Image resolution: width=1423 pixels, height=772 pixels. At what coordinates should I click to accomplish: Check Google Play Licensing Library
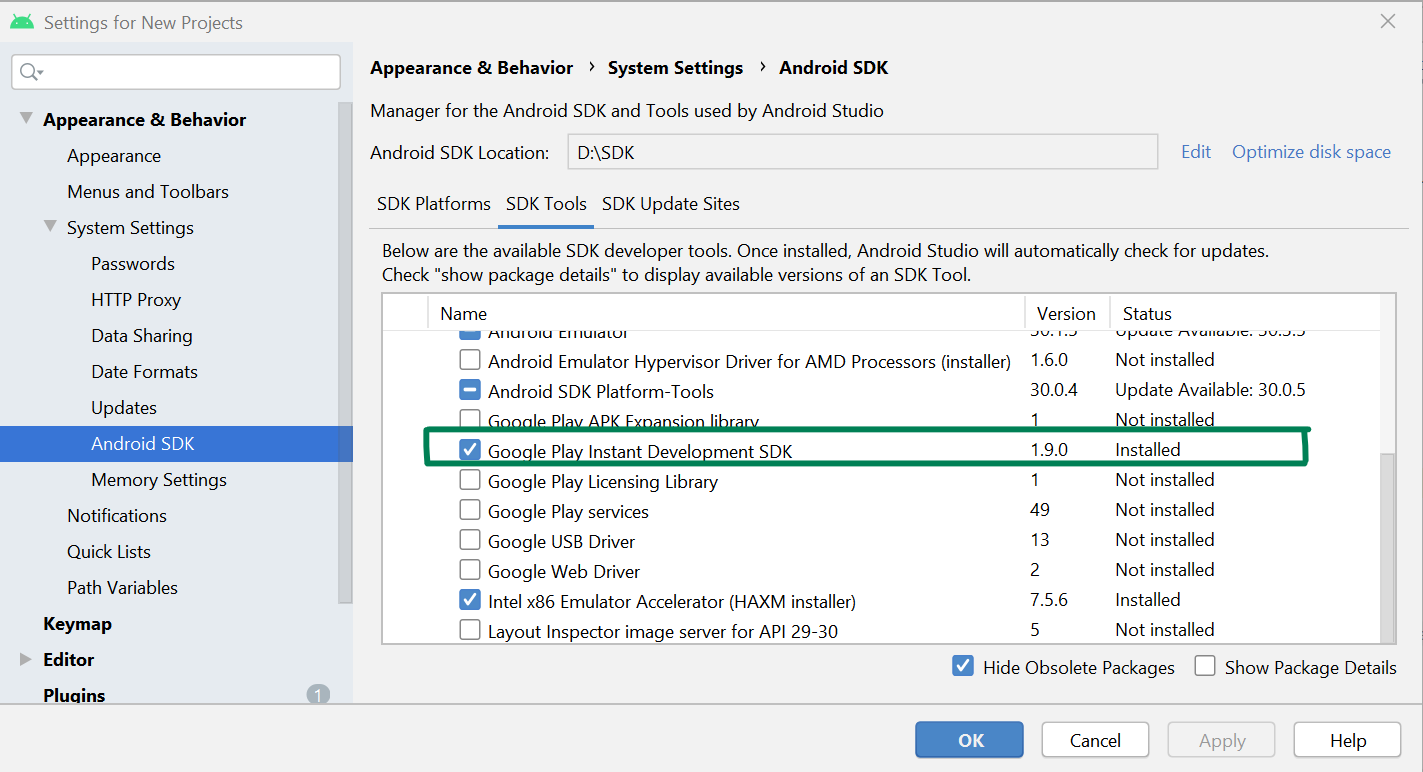coord(469,480)
